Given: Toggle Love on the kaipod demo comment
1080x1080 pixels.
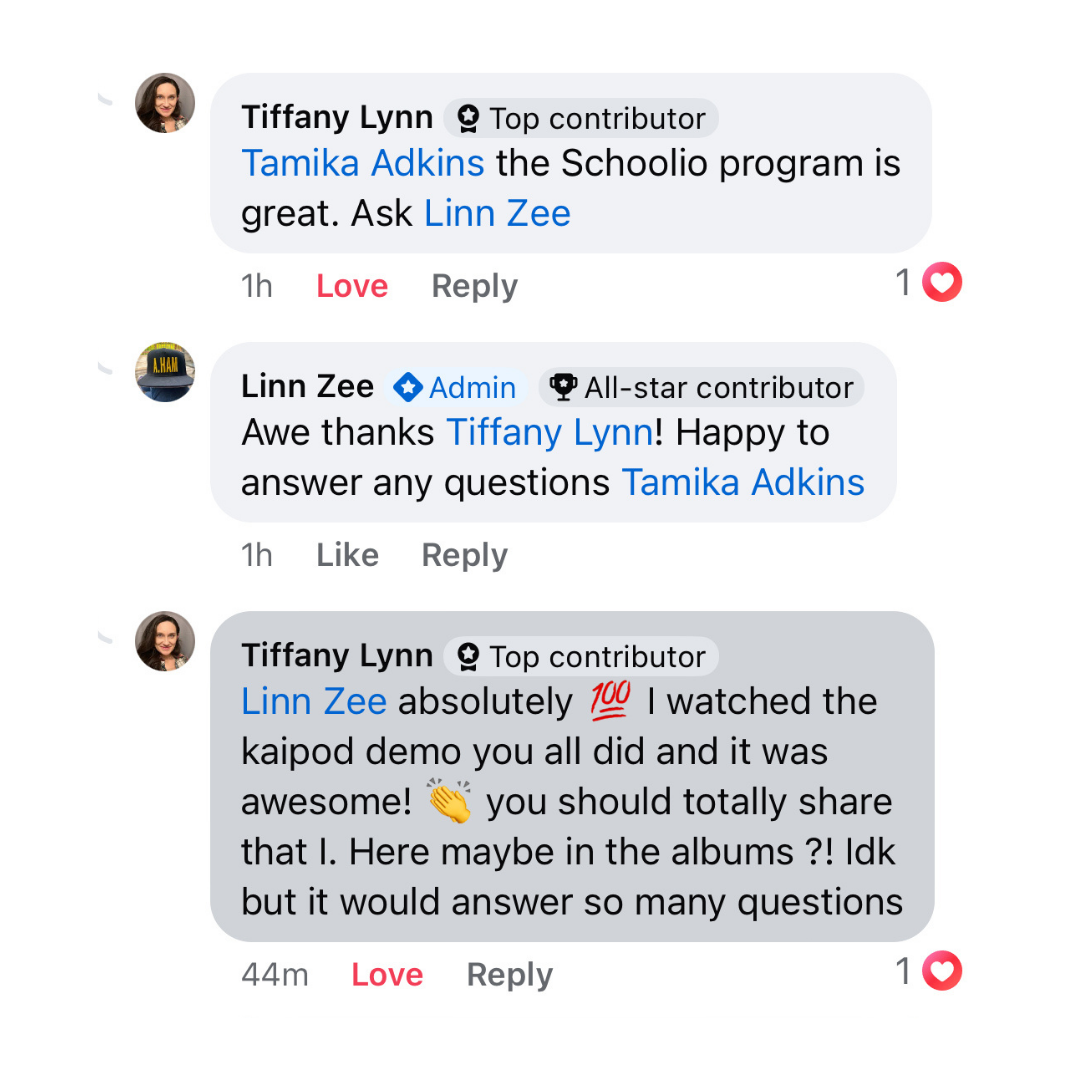Looking at the screenshot, I should tap(387, 974).
